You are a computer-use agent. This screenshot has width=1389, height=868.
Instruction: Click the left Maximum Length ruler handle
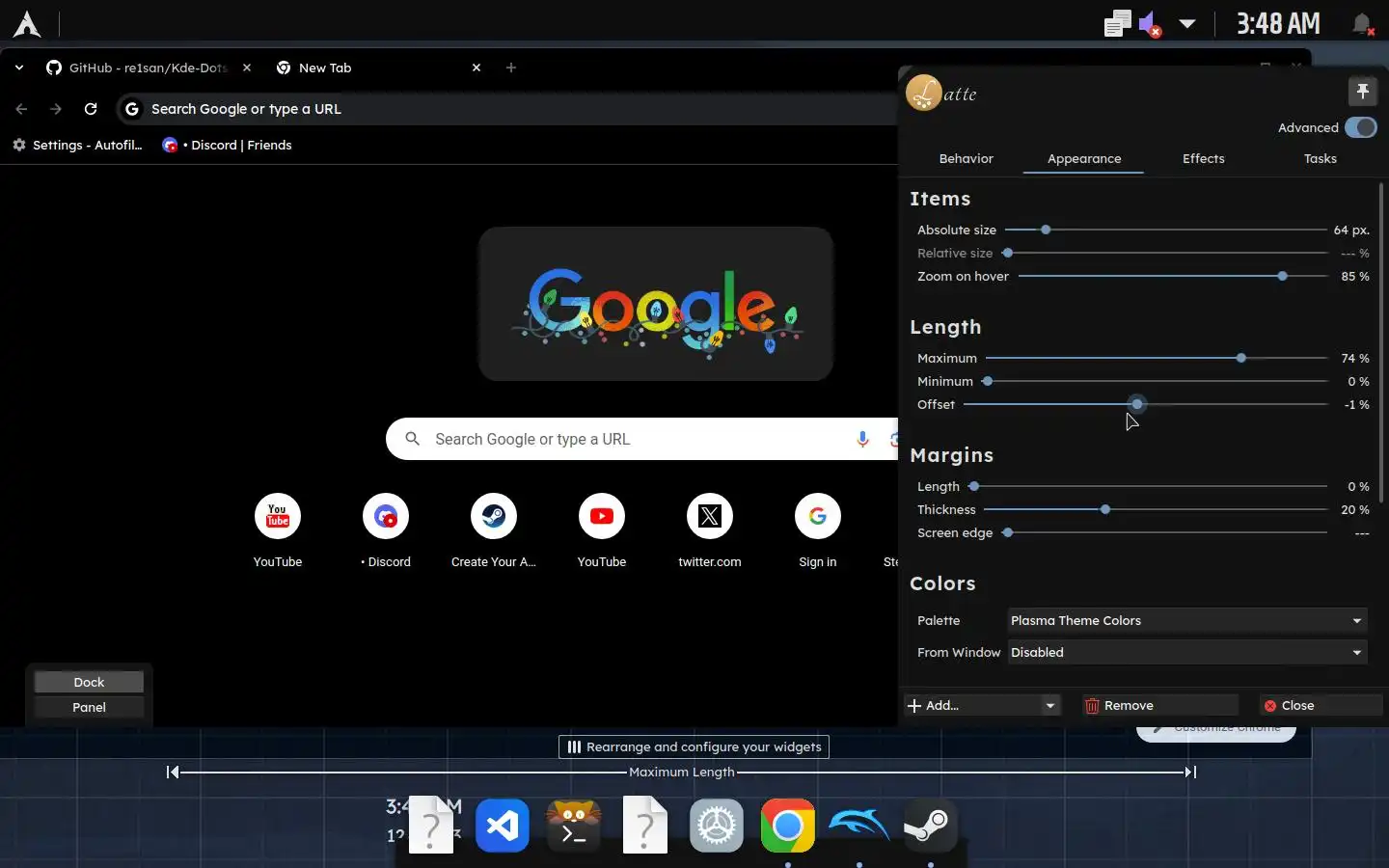[x=173, y=772]
